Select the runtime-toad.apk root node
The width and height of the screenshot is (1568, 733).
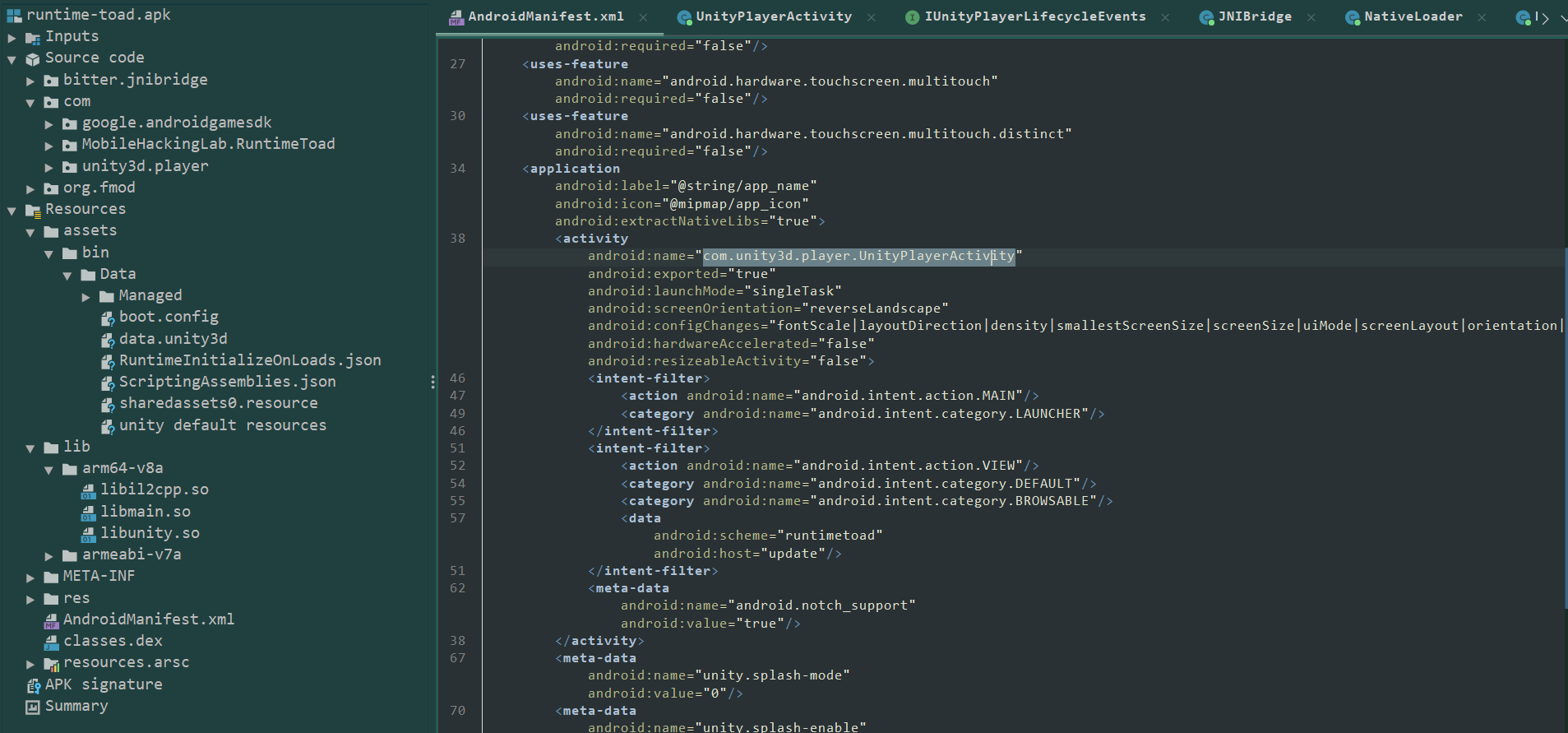[98, 15]
